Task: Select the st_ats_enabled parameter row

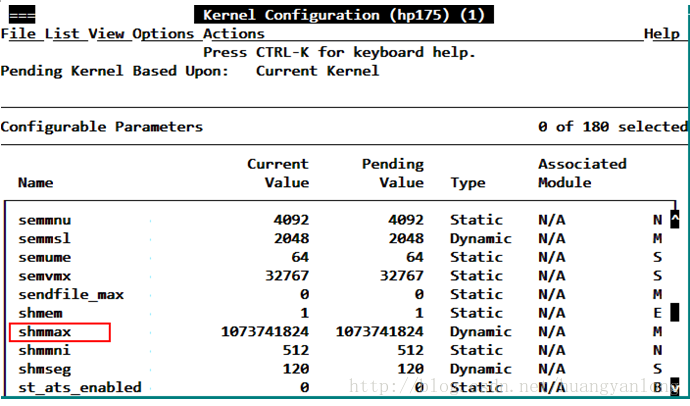Action: 341,387
